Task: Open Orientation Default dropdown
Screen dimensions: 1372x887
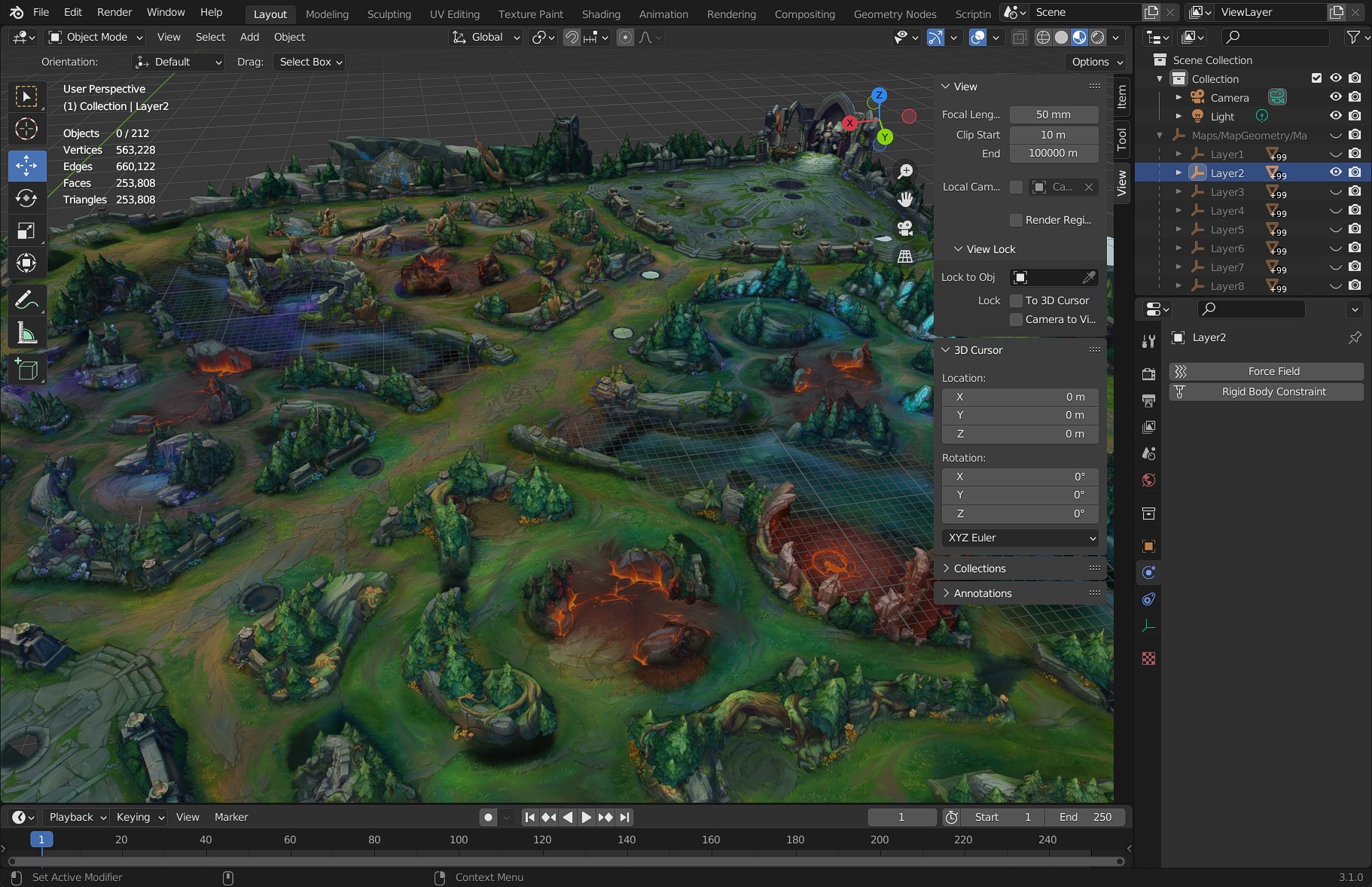Action: point(178,62)
